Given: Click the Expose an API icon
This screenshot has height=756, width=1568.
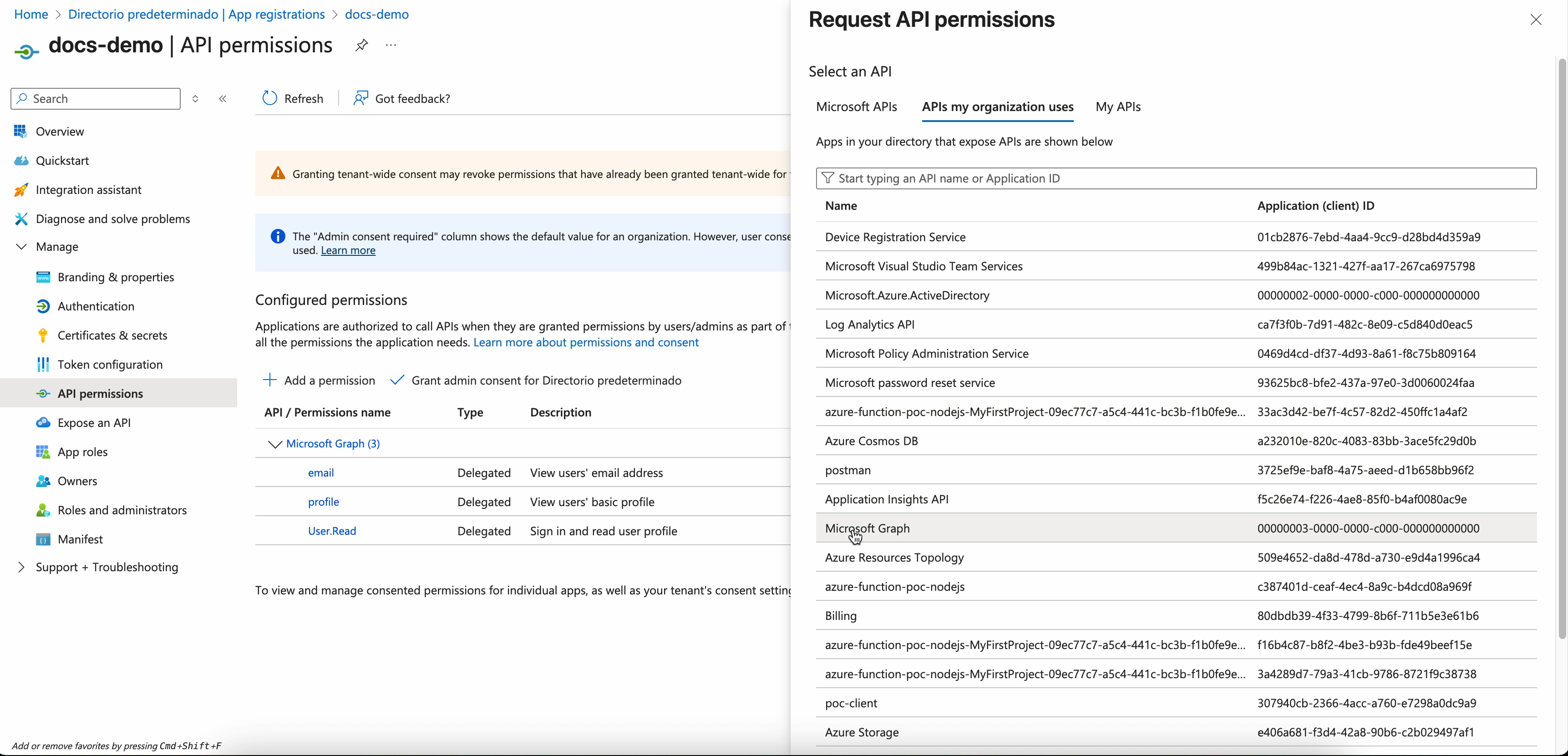Looking at the screenshot, I should (42, 422).
